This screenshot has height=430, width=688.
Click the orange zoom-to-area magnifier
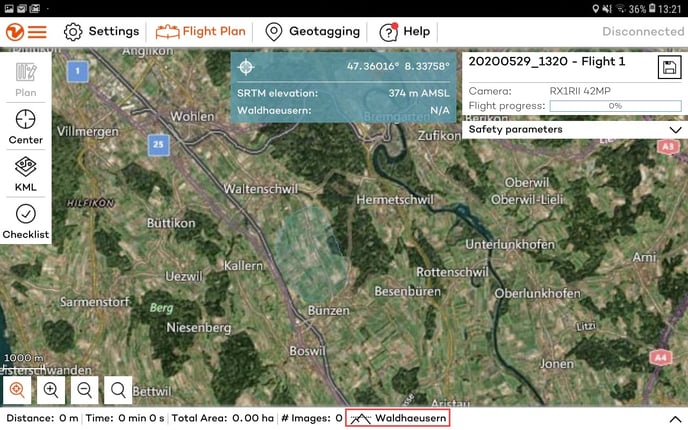coord(16,390)
